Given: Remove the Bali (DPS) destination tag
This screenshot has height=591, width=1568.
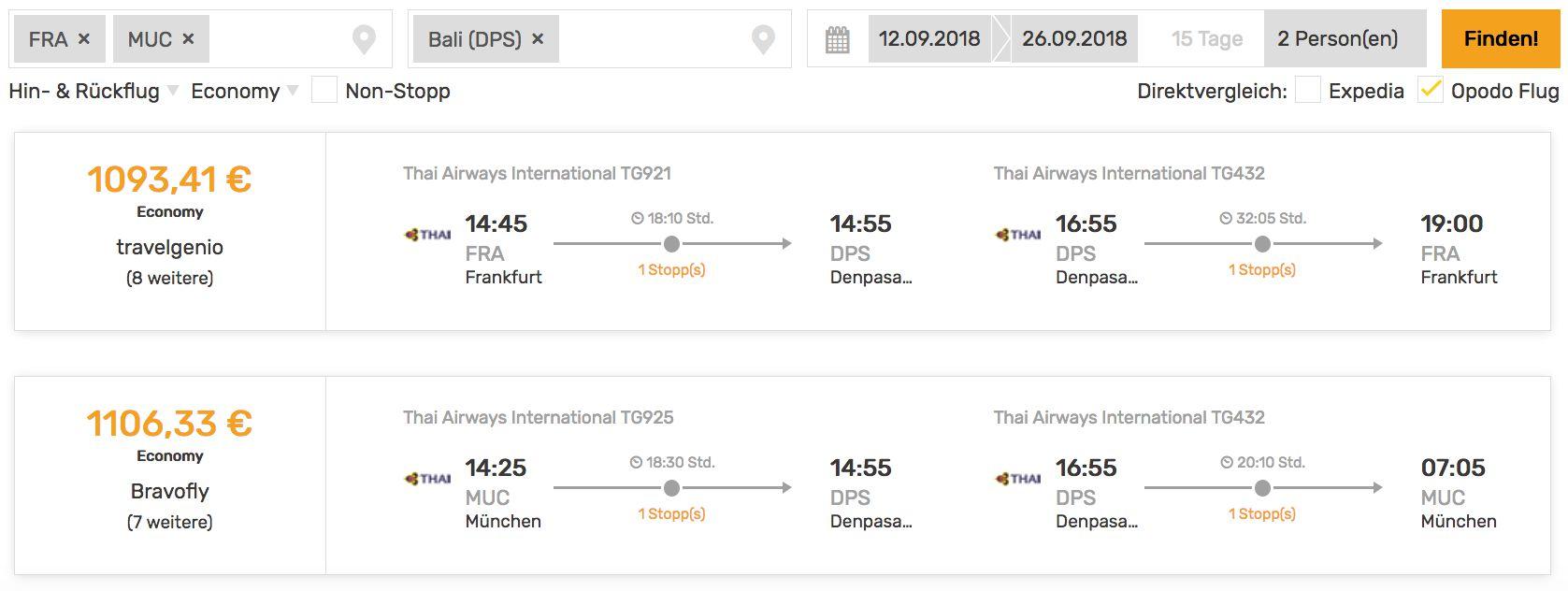Looking at the screenshot, I should point(538,39).
